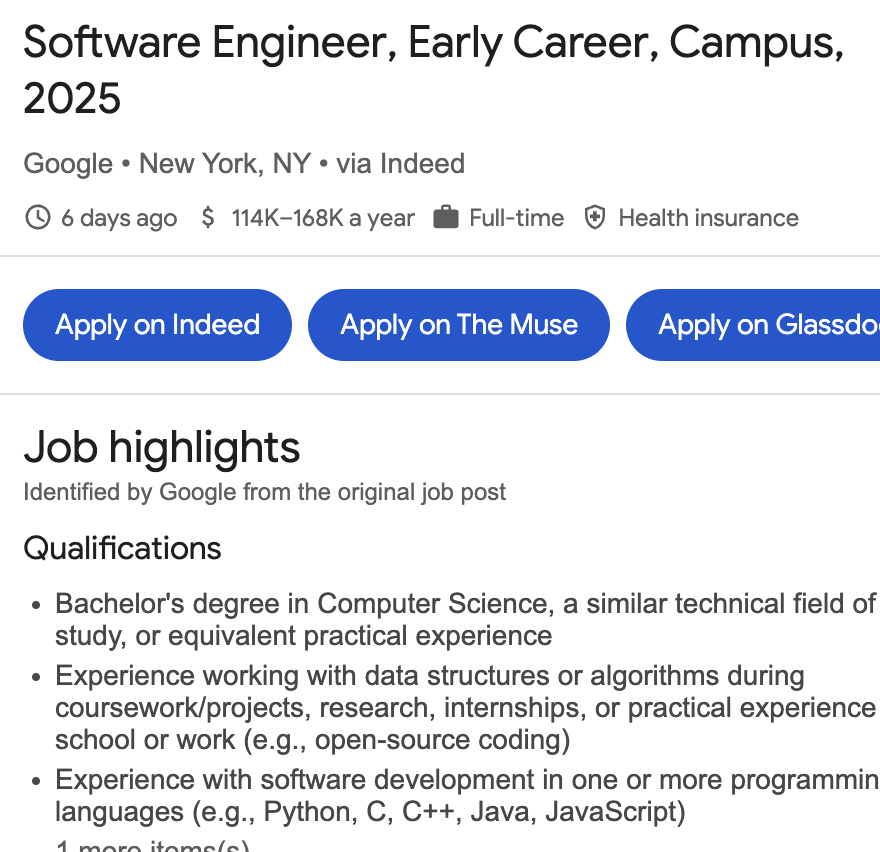Click the dollar sign salary icon
880x852 pixels.
[208, 218]
